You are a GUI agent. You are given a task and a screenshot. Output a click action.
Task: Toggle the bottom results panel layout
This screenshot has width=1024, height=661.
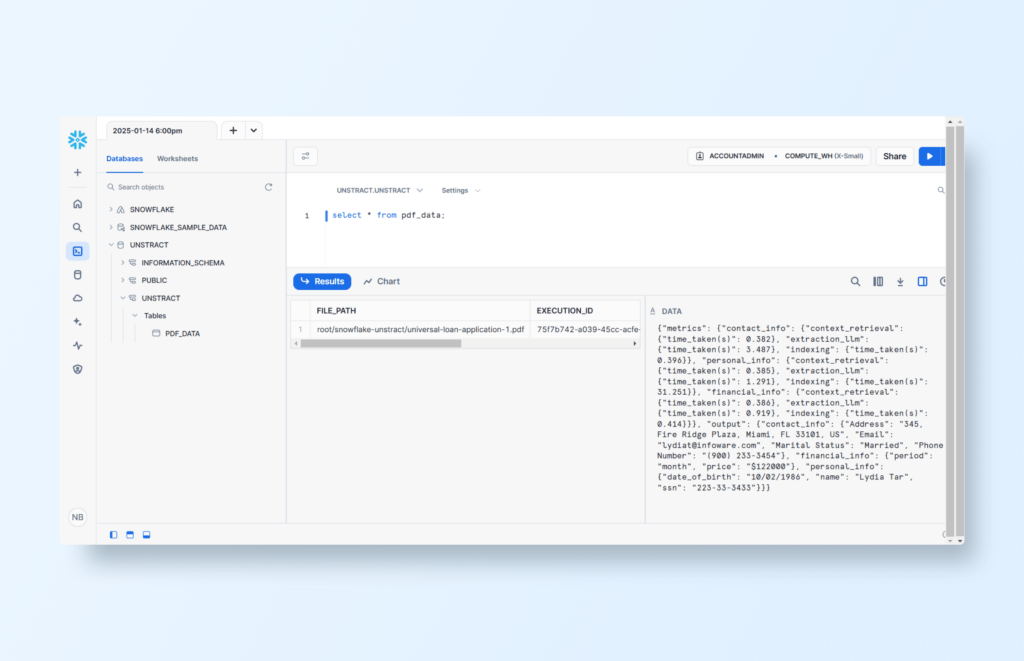coord(145,535)
